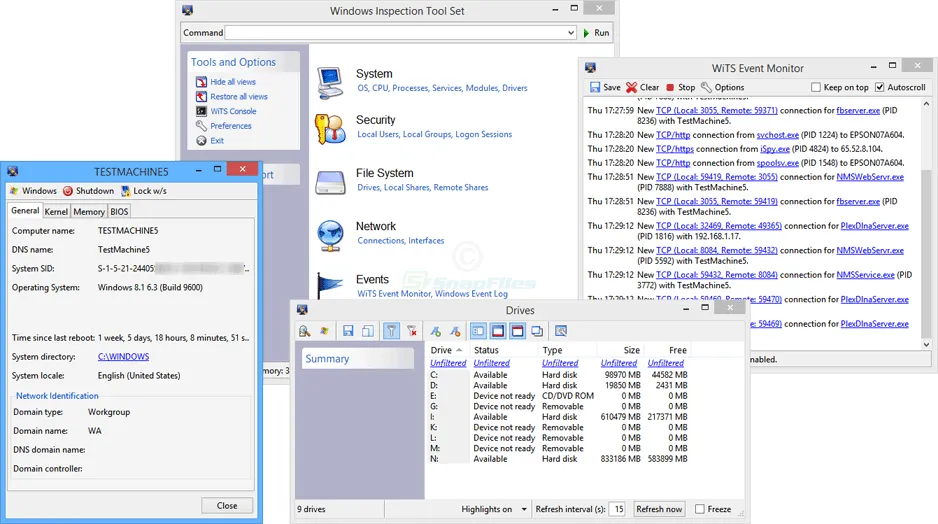Click the floppy save icon in Drives toolbar
The width and height of the screenshot is (938, 524).
tap(348, 331)
